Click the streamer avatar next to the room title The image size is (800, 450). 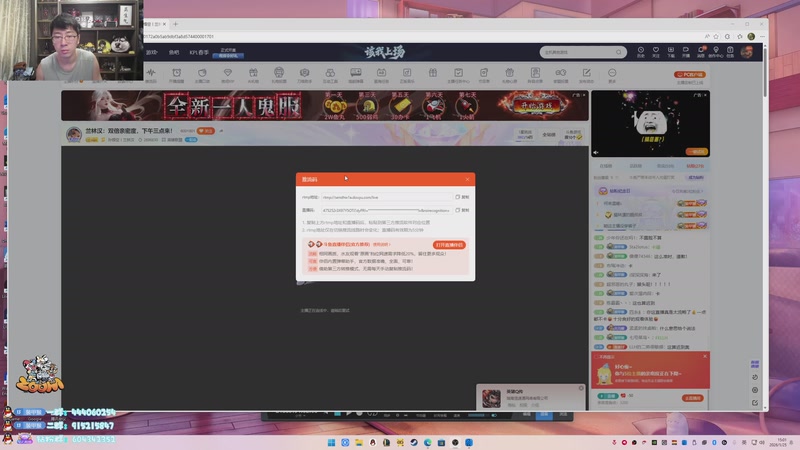74,134
